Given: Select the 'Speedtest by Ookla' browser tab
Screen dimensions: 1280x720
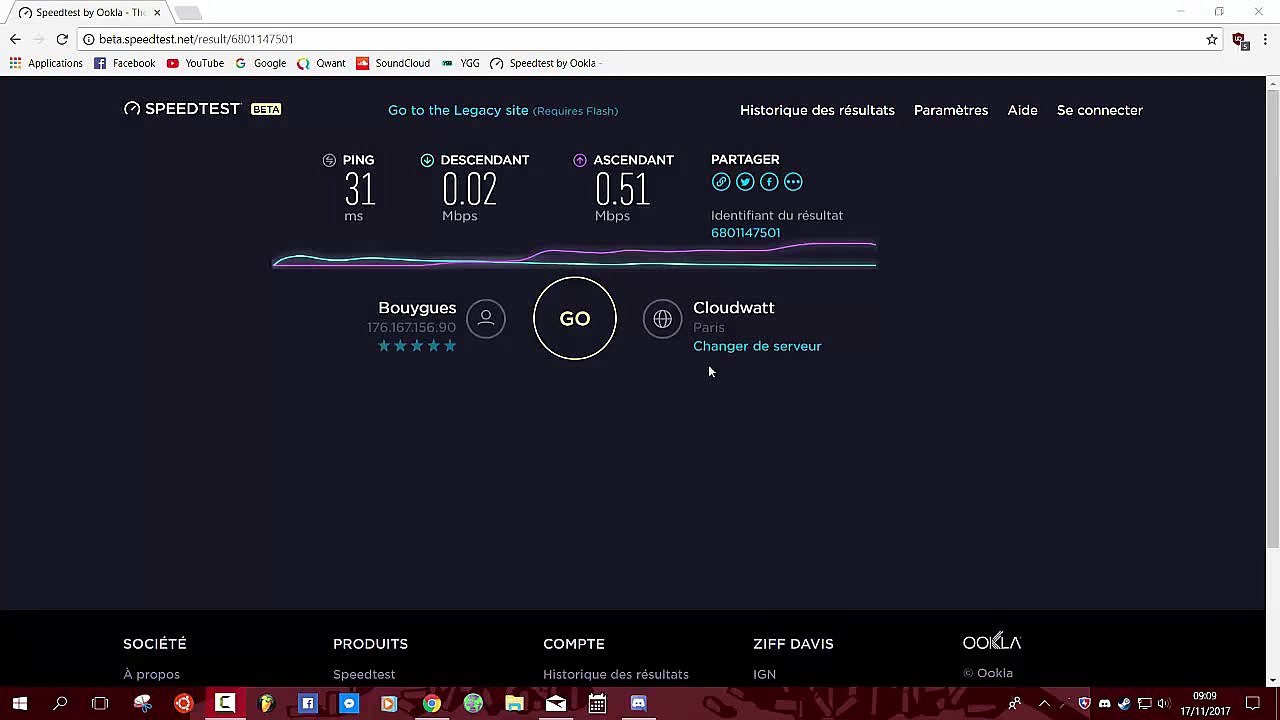Looking at the screenshot, I should pyautogui.click(x=89, y=13).
